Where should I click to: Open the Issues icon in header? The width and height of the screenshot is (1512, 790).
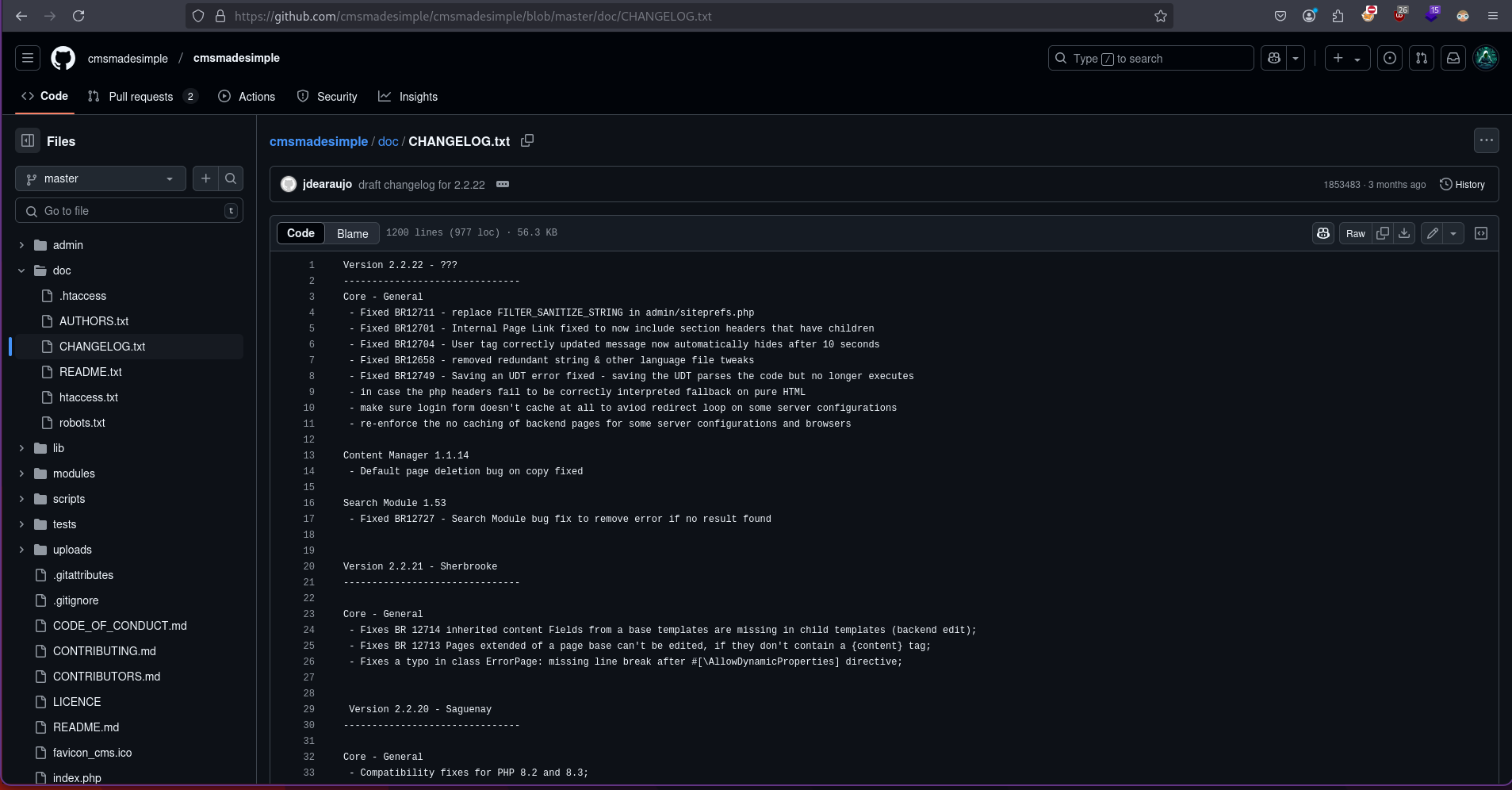pos(1390,58)
